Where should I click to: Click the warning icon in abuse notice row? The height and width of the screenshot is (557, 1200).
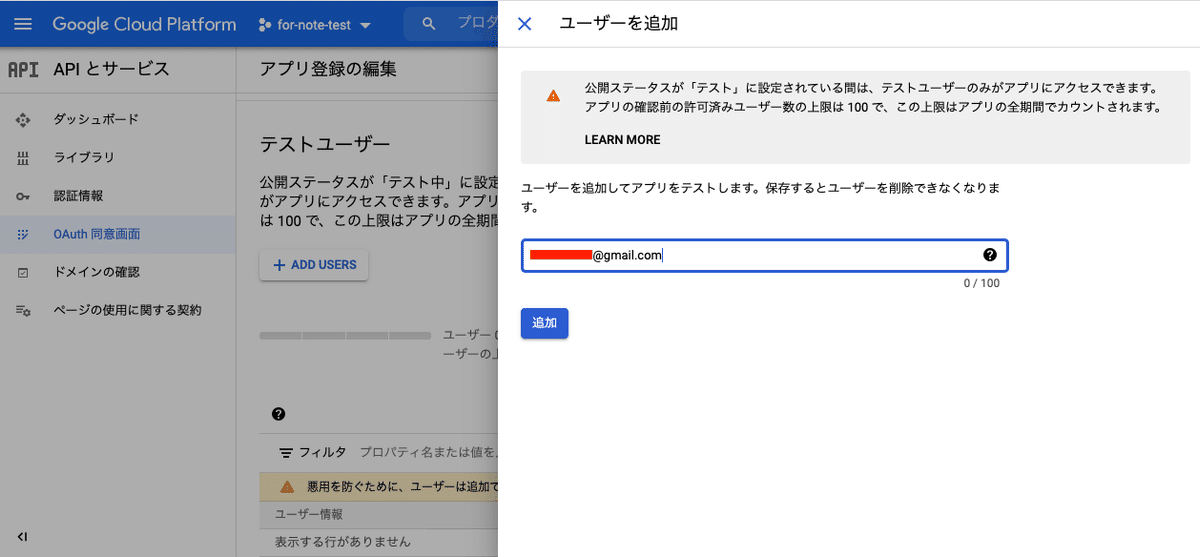(x=287, y=486)
